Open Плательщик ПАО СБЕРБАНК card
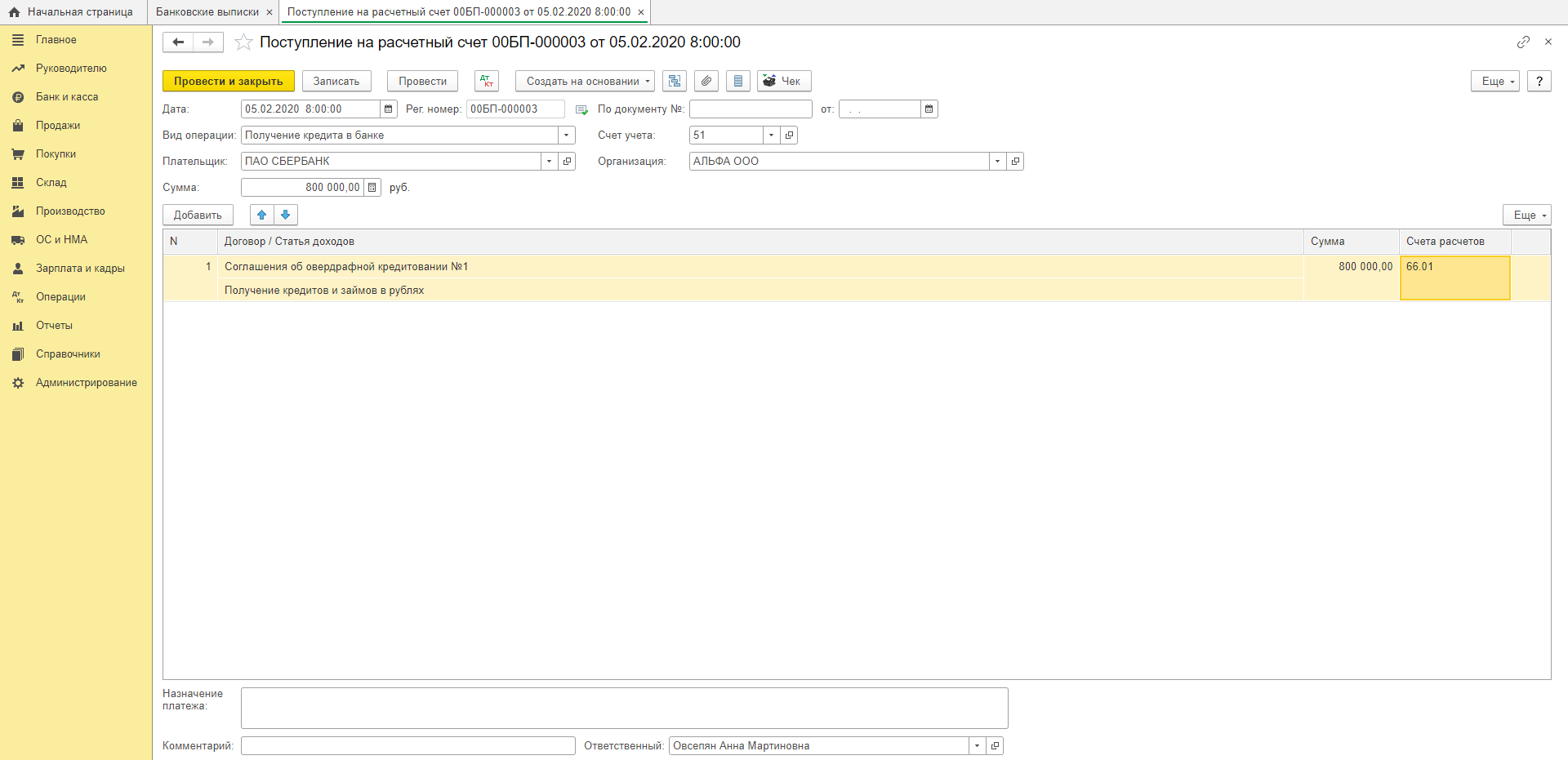Image resolution: width=1568 pixels, height=760 pixels. click(568, 161)
